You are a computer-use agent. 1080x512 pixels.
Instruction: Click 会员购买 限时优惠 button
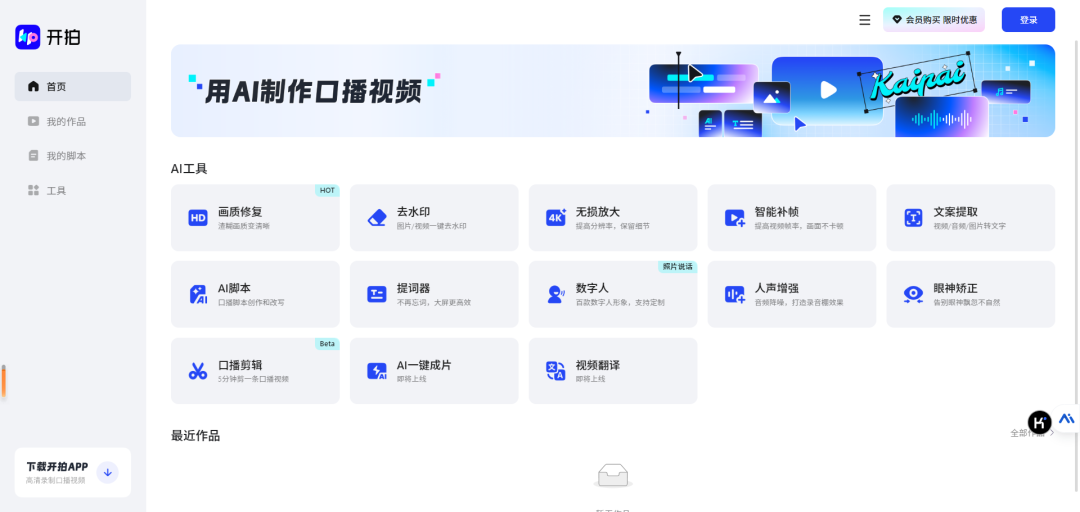tap(934, 20)
